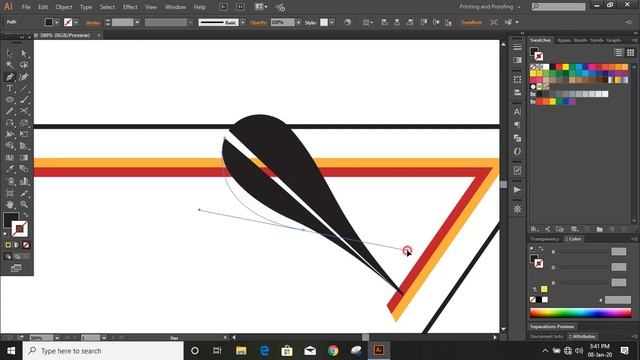This screenshot has width=640, height=360.
Task: Open the graphic Style dropdown
Action: (x=332, y=22)
